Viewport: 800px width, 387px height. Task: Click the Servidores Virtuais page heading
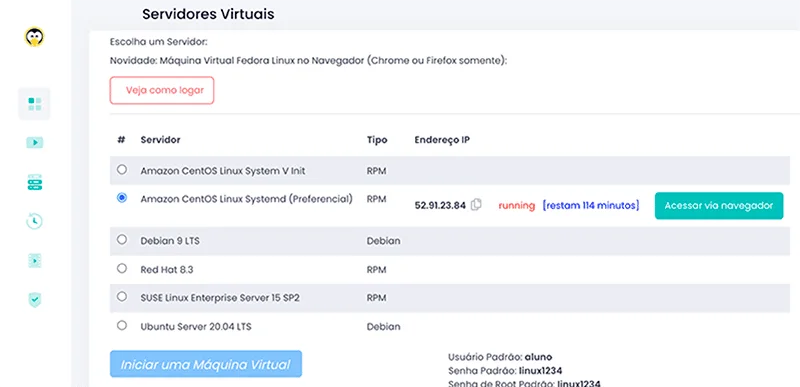(208, 14)
